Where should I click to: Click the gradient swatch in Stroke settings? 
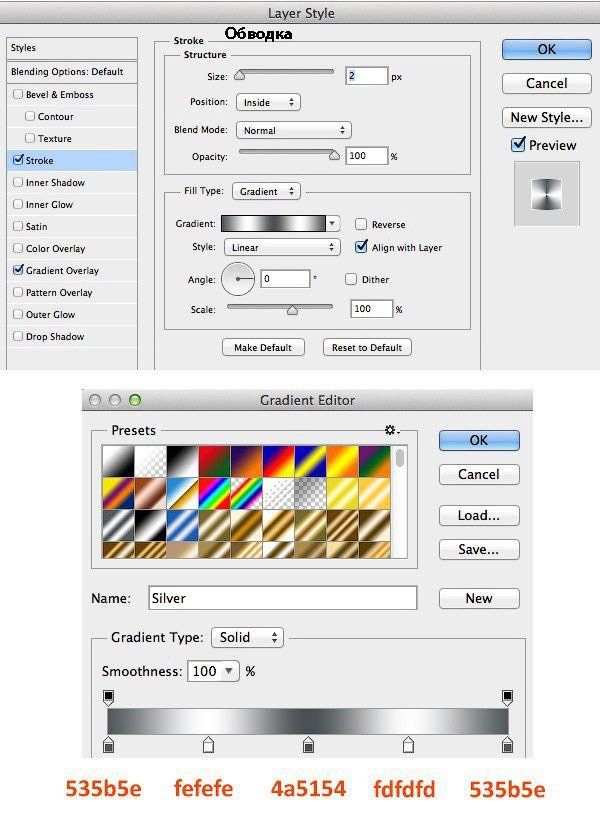274,223
